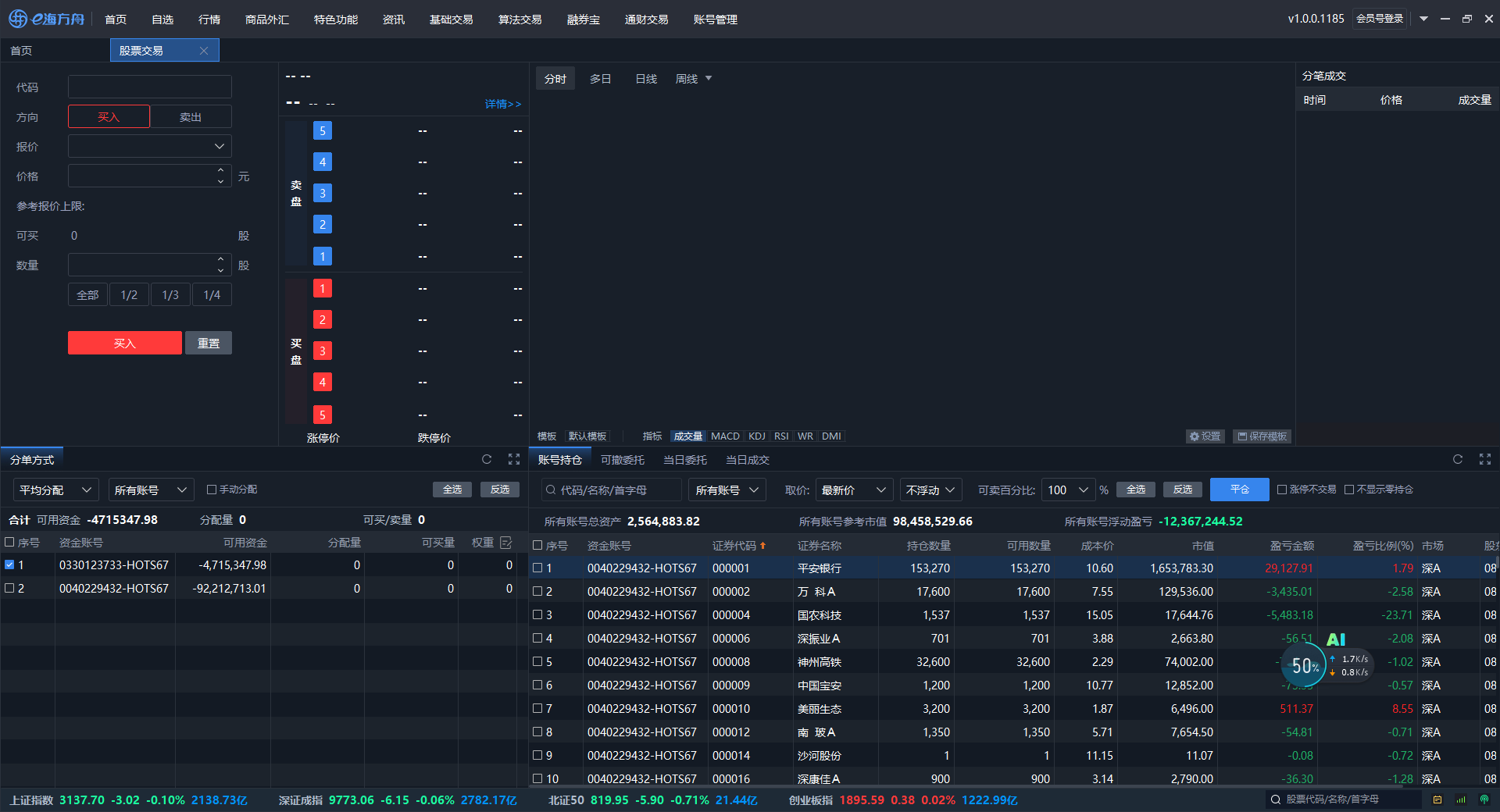This screenshot has width=1500, height=812.
Task: Expand the 分单方式 panel to fullscreen
Action: pyautogui.click(x=514, y=459)
